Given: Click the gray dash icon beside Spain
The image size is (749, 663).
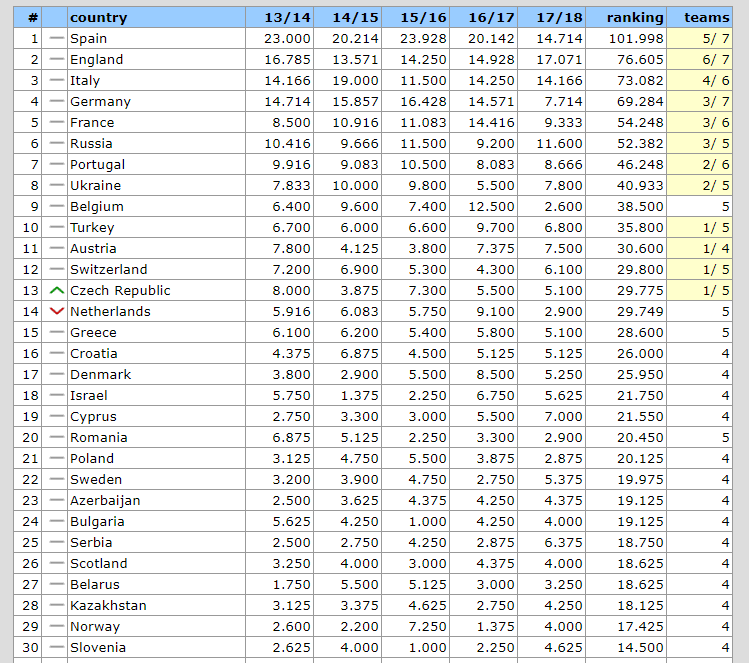Looking at the screenshot, I should point(56,38).
